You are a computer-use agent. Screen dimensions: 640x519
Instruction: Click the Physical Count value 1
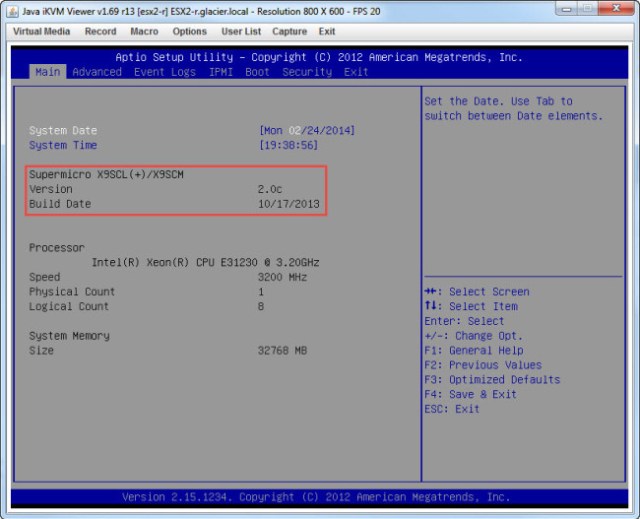pyautogui.click(x=261, y=292)
